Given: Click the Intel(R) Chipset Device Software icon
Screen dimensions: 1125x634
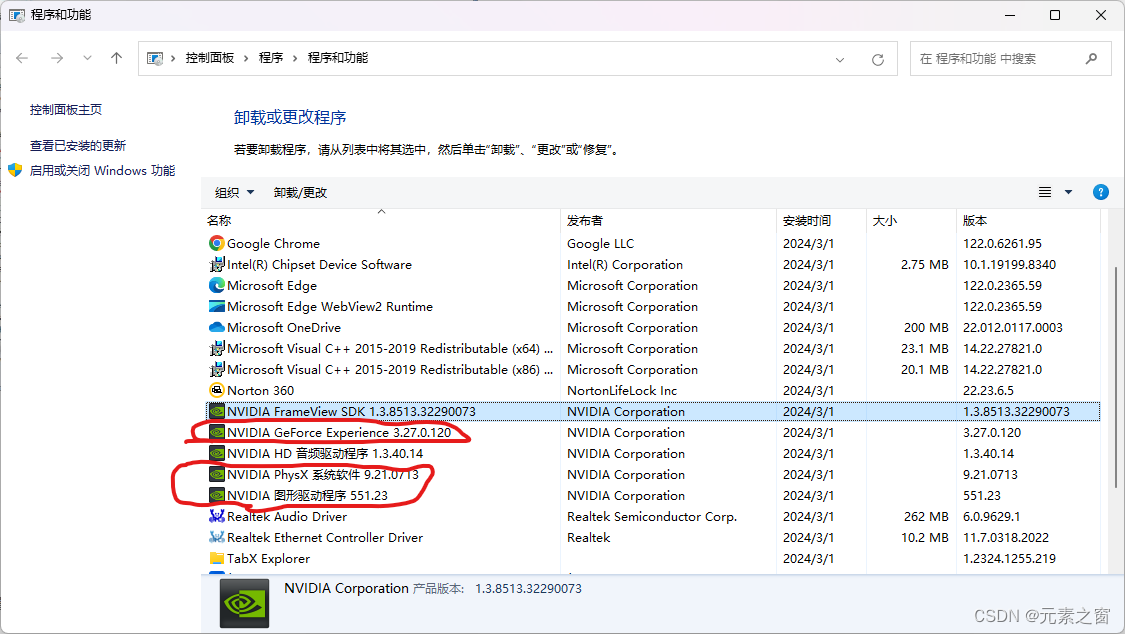Looking at the screenshot, I should click(x=217, y=265).
